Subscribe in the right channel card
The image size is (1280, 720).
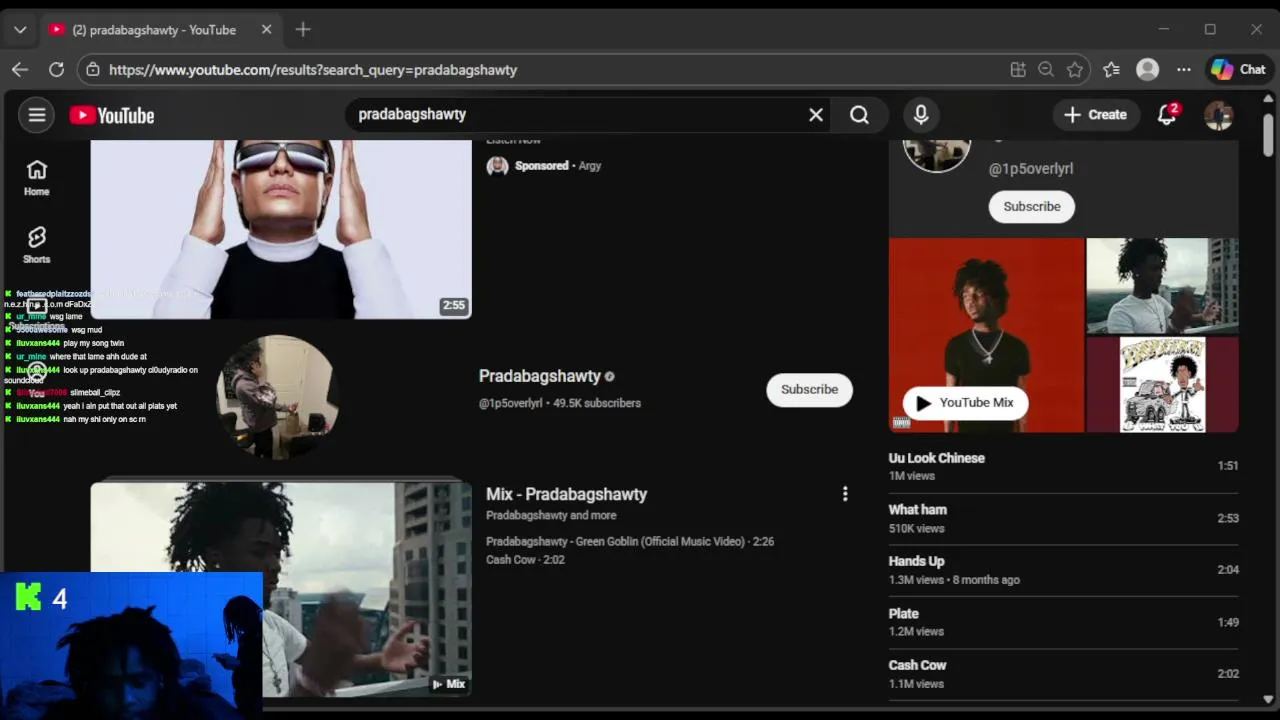(1031, 207)
